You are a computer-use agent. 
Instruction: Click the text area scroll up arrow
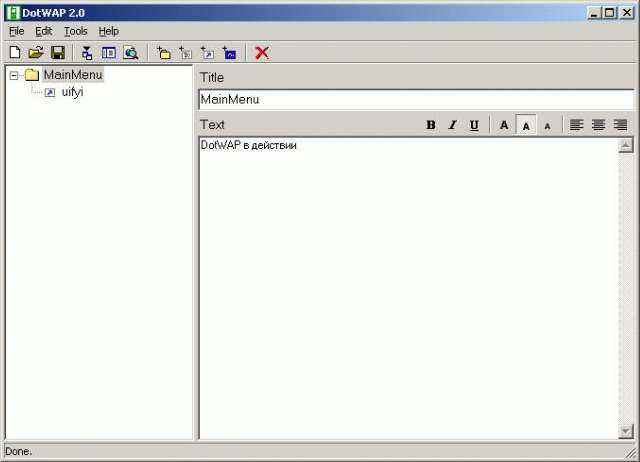click(626, 145)
